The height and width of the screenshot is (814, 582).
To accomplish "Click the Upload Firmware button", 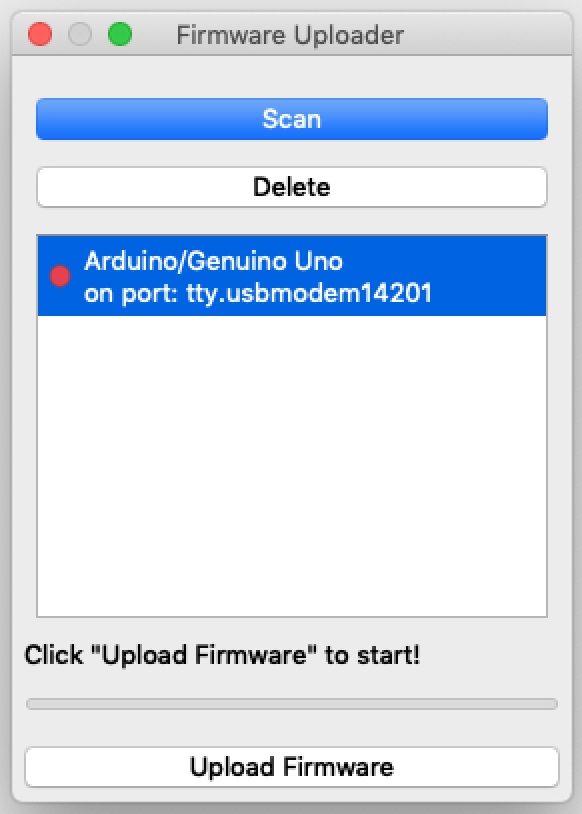I will click(292, 767).
